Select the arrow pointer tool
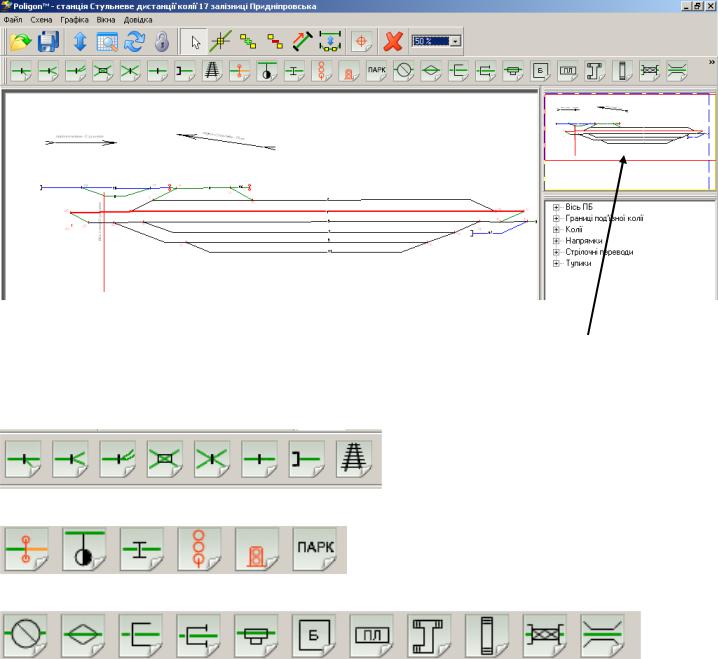The height and width of the screenshot is (659, 718). [196, 42]
